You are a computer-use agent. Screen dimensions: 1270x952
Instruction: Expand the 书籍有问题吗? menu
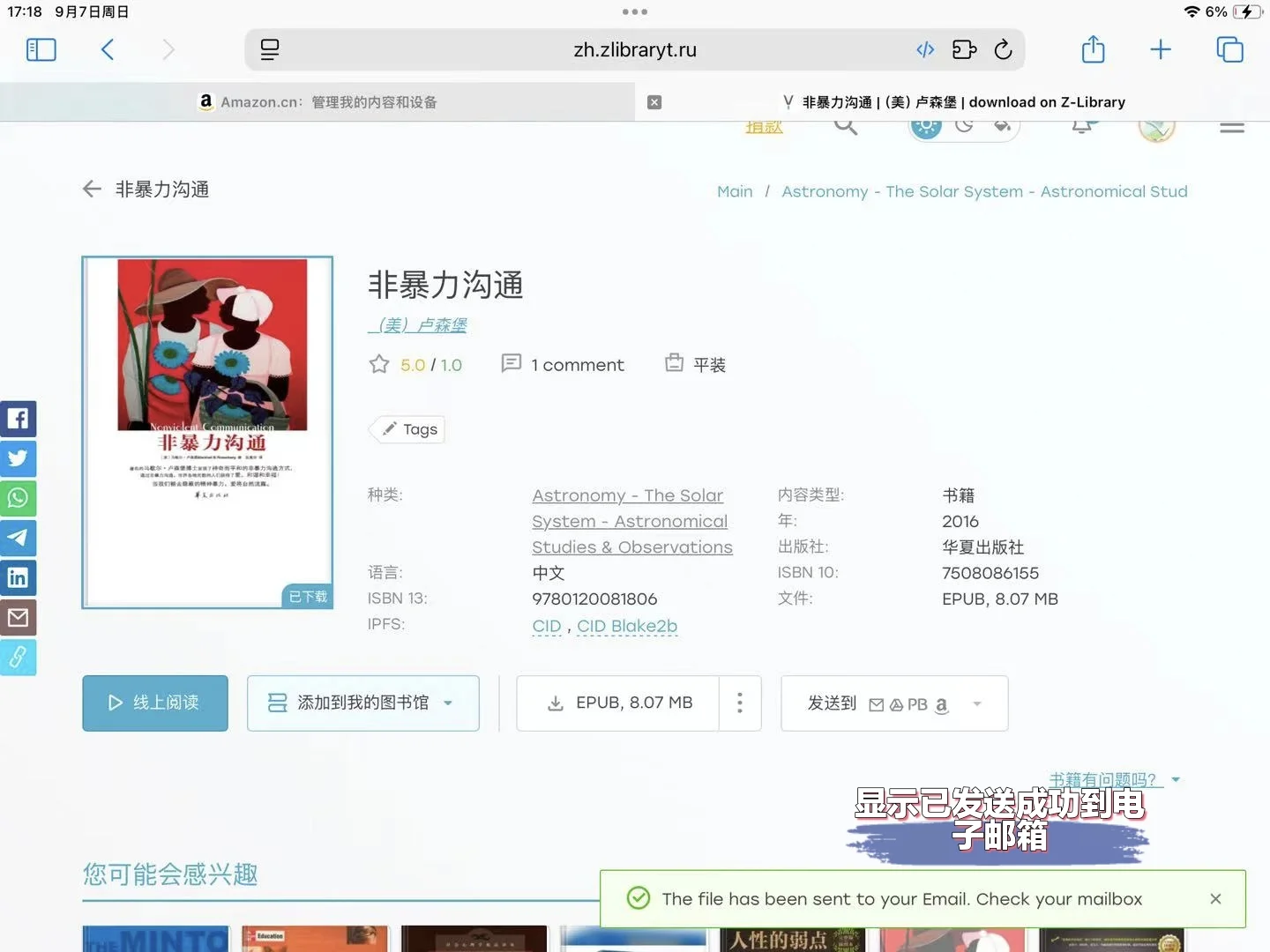(1114, 779)
